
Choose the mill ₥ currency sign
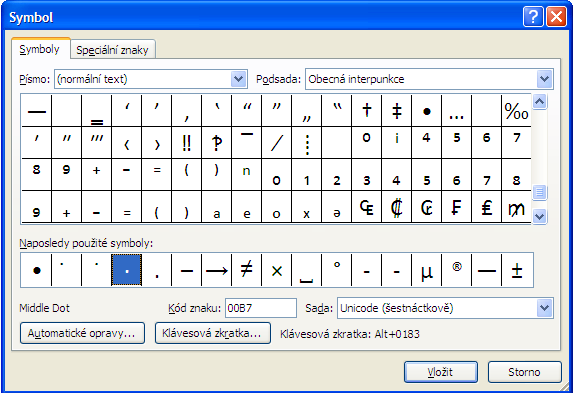click(x=516, y=207)
